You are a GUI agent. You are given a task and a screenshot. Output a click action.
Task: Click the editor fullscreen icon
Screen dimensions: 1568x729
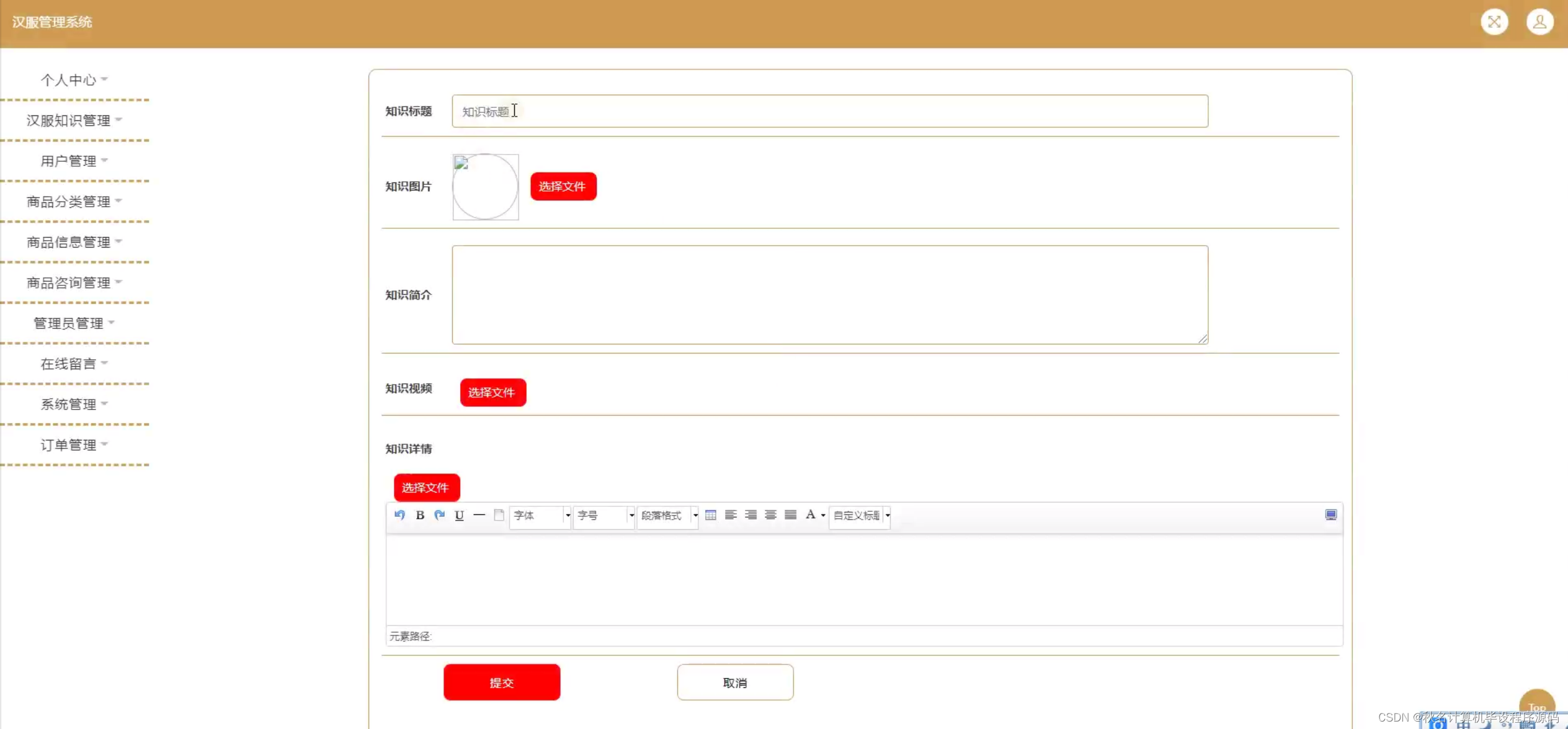coord(1331,515)
